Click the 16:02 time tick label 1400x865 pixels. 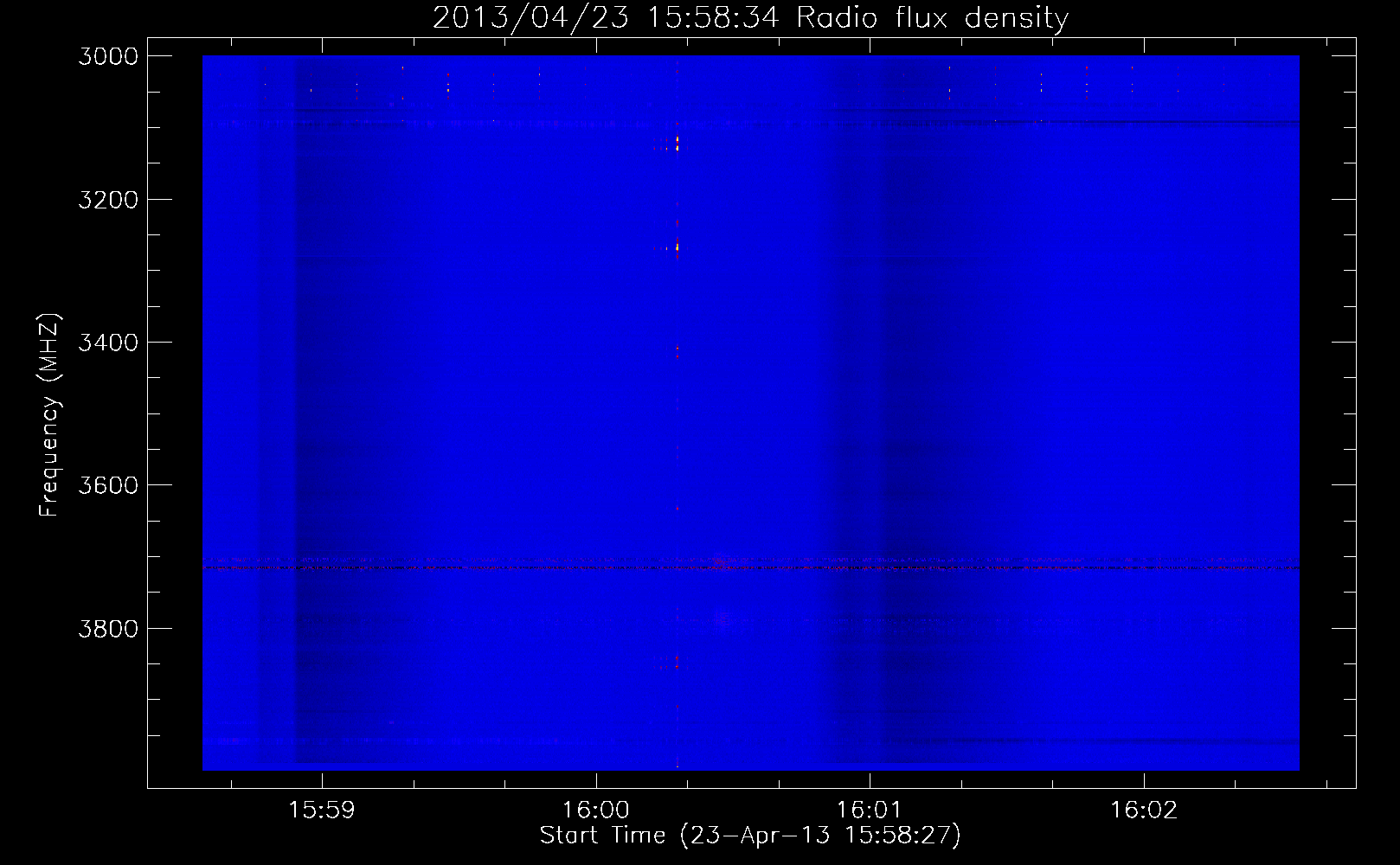coord(1144,811)
